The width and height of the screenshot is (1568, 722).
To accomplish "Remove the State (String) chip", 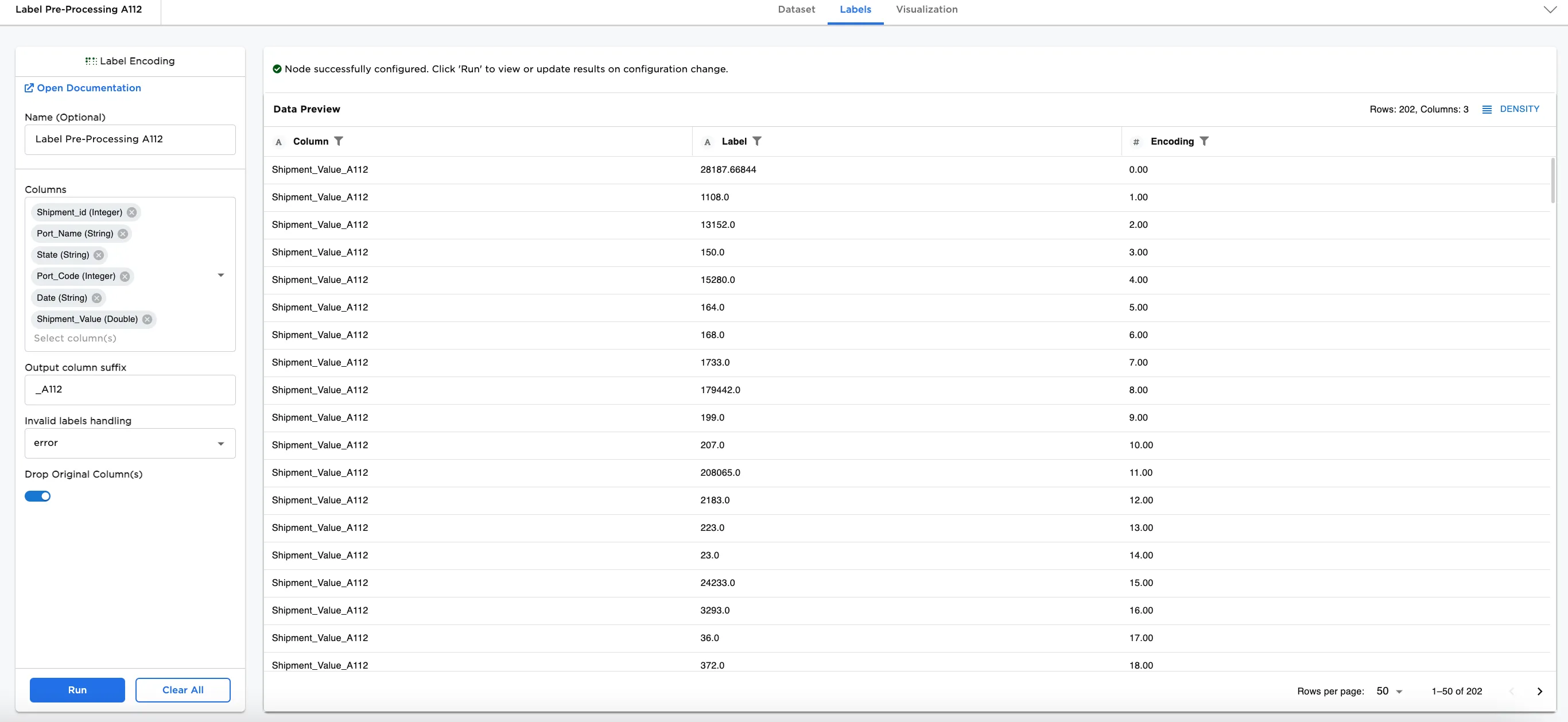I will pos(99,255).
